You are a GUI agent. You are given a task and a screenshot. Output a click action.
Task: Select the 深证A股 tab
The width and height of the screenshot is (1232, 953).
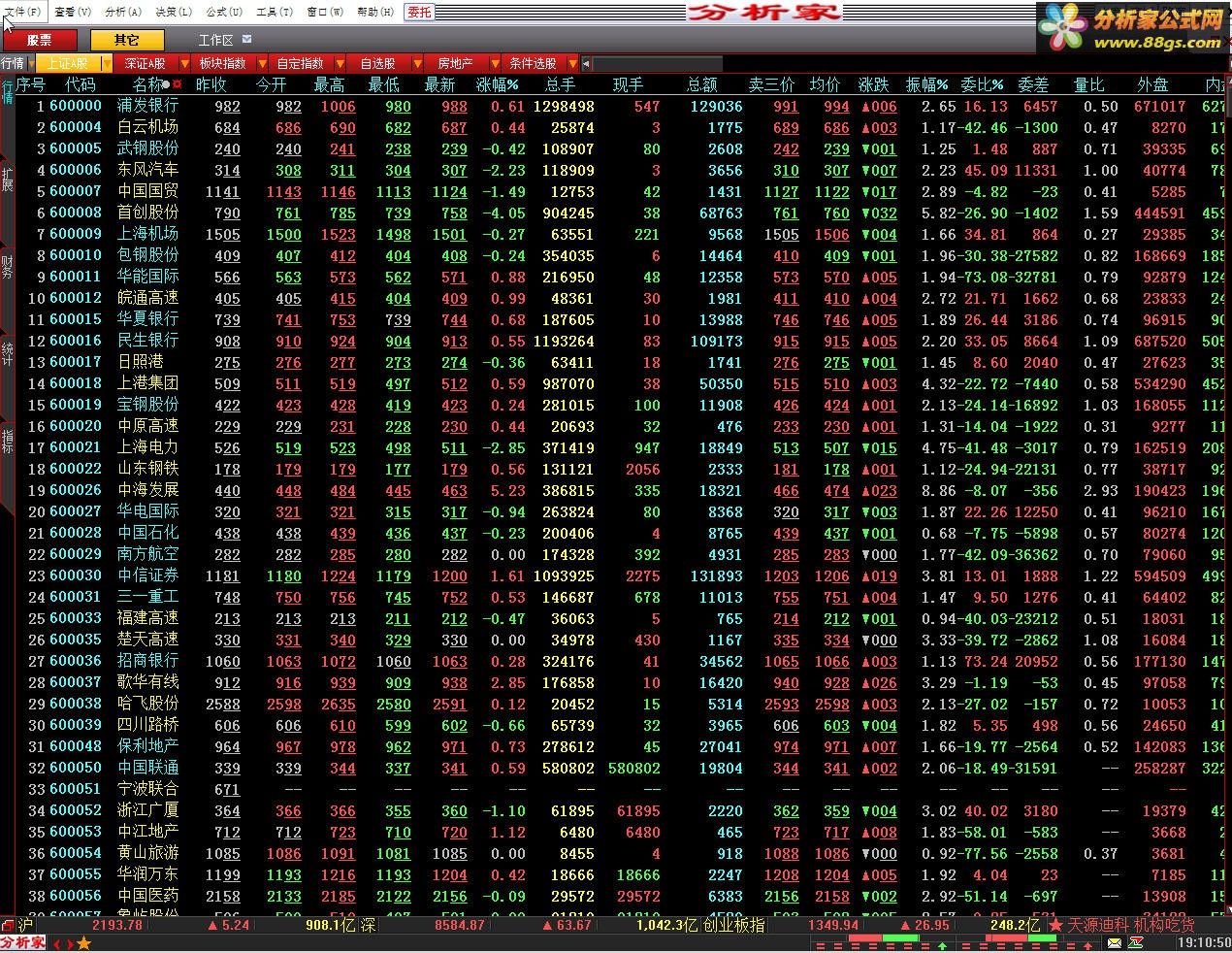pos(145,63)
